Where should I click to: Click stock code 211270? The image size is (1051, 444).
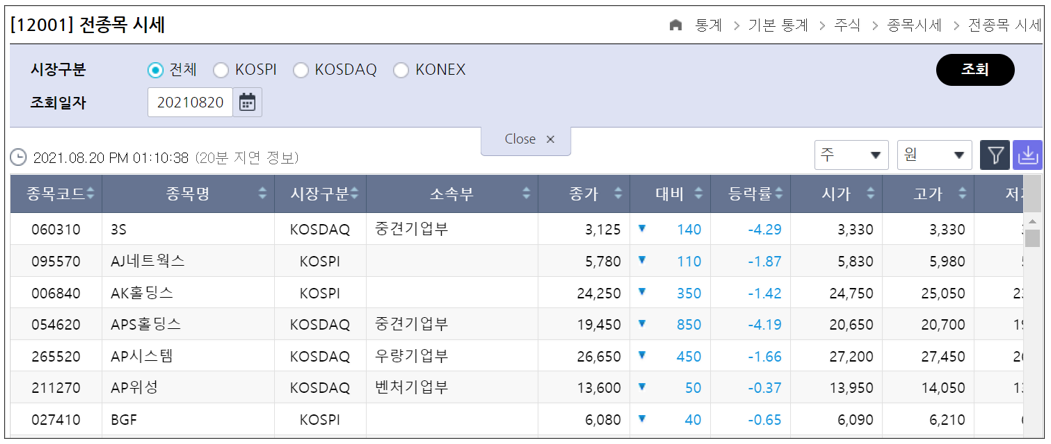pos(56,388)
